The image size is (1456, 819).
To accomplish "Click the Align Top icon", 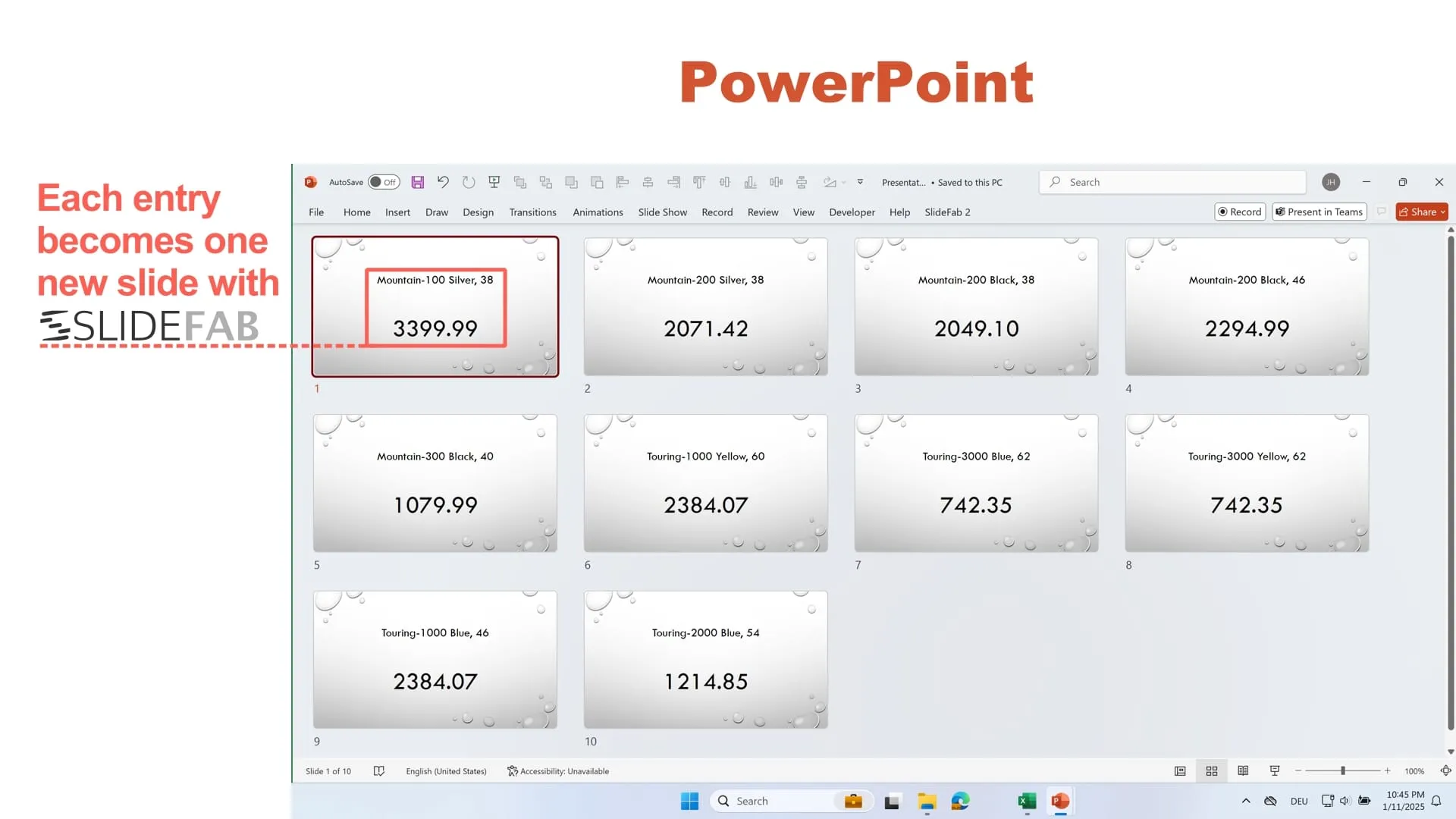I will [x=699, y=182].
